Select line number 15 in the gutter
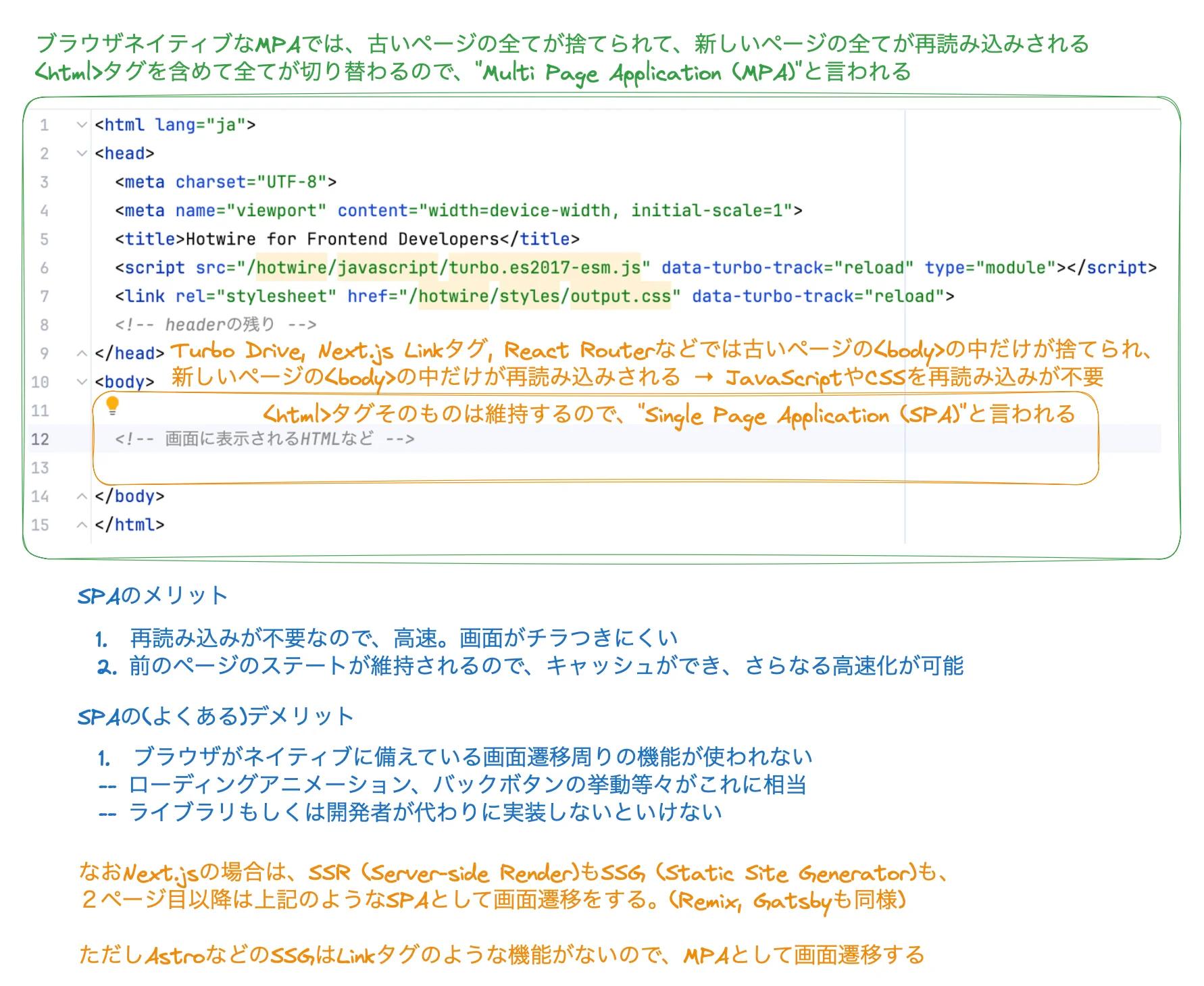 (40, 525)
